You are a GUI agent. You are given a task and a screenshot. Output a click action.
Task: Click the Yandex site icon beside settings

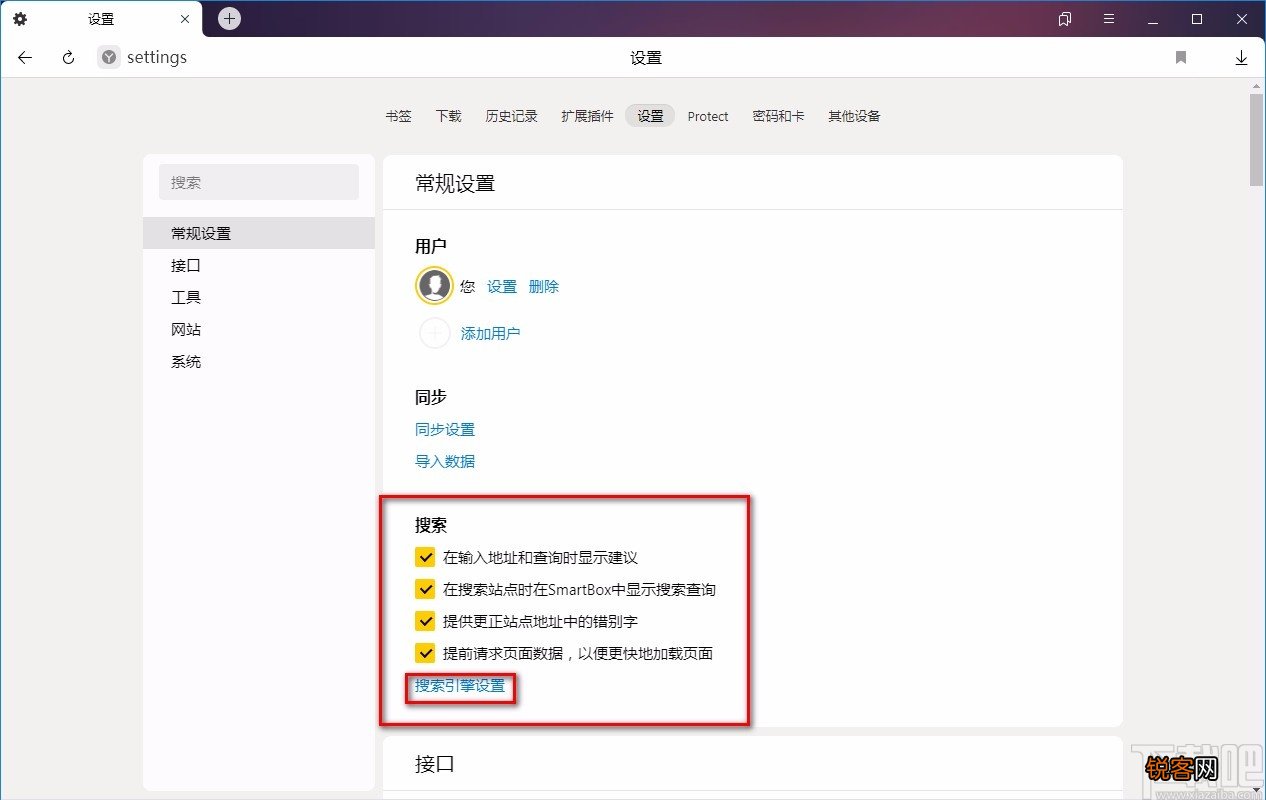(x=108, y=58)
